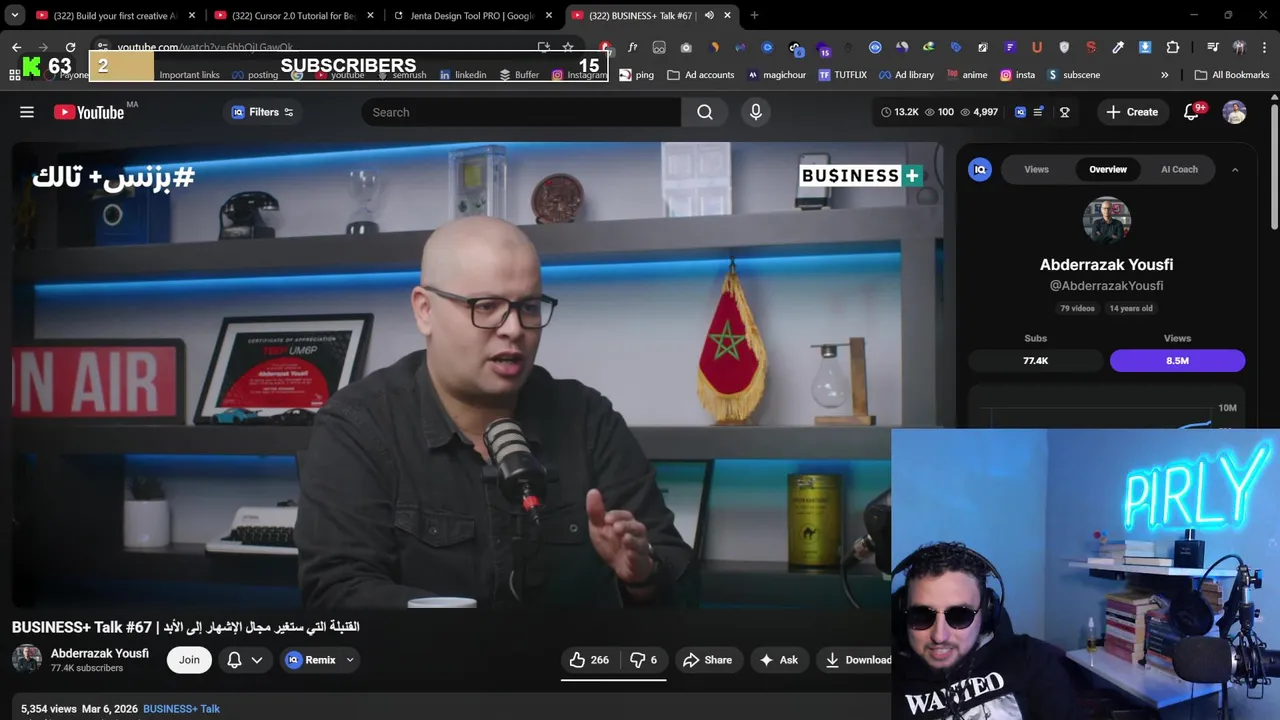Open Abderrazak Yousfi channel name under video
1280x720 pixels.
coord(100,653)
